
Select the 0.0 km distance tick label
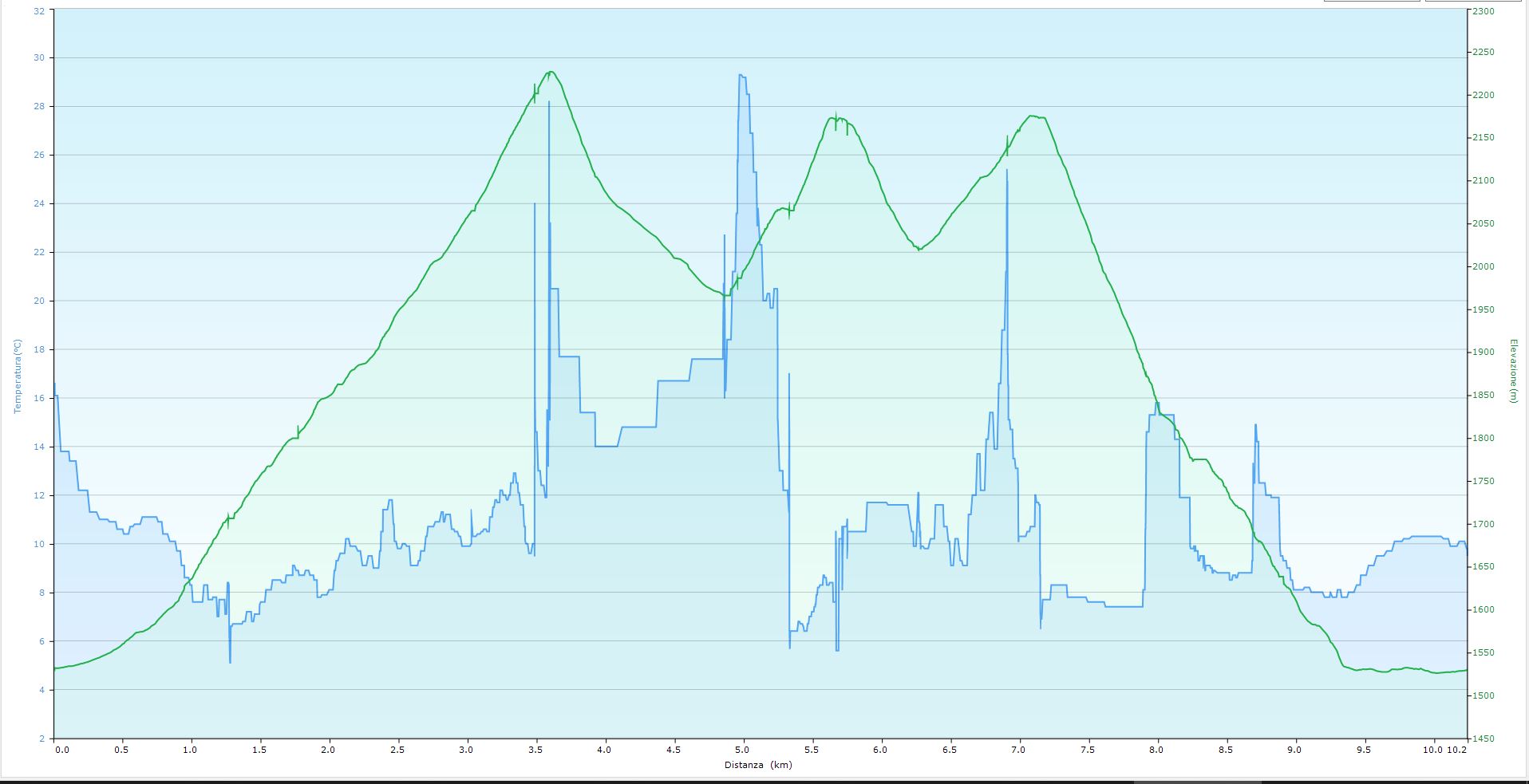click(61, 750)
